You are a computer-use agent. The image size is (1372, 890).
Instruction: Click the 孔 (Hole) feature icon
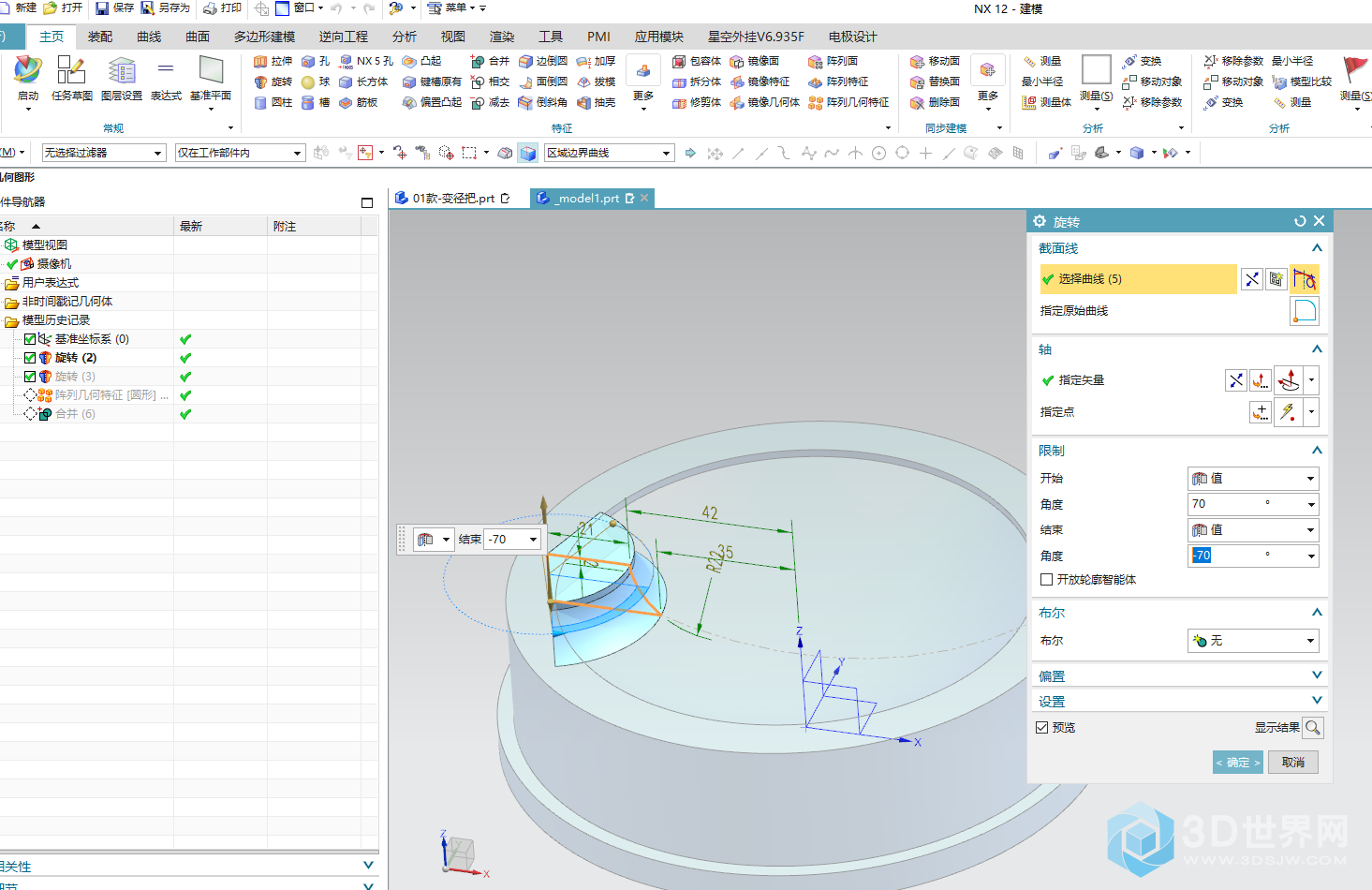(x=308, y=61)
